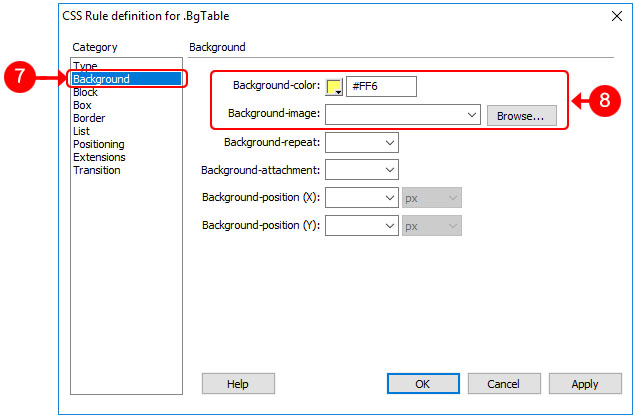This screenshot has height=418, width=636.
Task: Open the Positioning category
Action: pyautogui.click(x=99, y=144)
